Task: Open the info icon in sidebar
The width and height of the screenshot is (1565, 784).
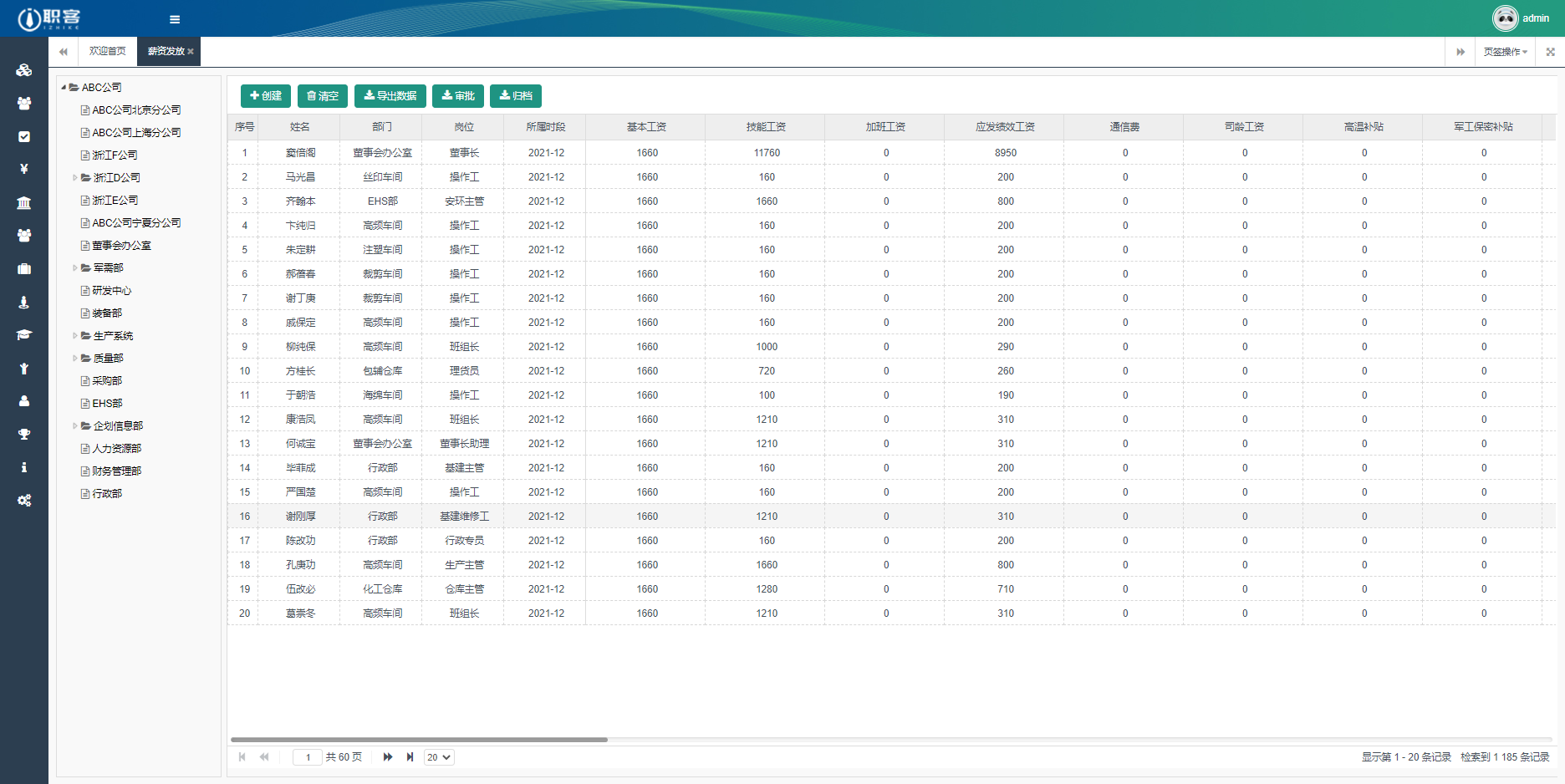Action: (24, 467)
